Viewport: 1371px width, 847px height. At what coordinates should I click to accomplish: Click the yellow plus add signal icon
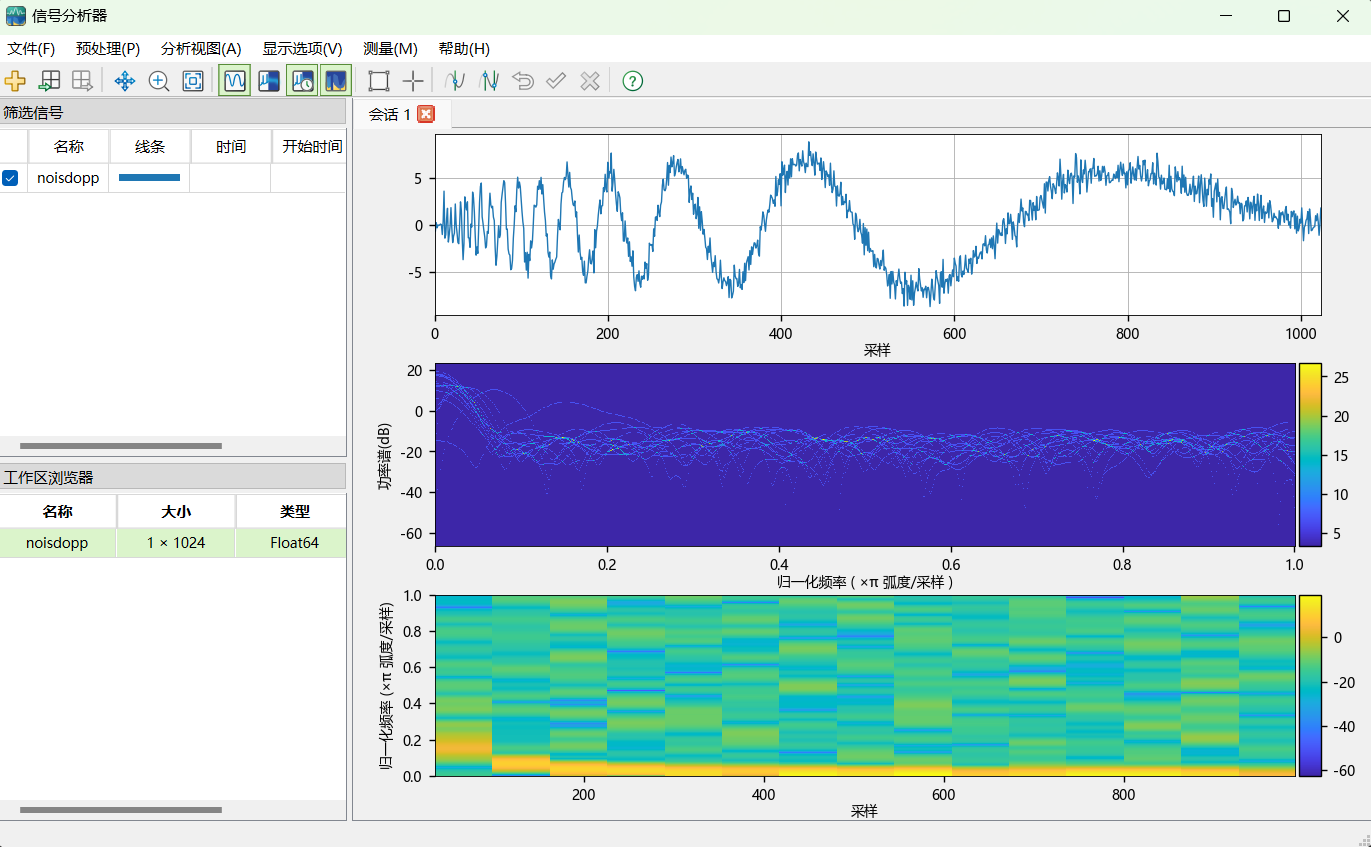coord(15,81)
